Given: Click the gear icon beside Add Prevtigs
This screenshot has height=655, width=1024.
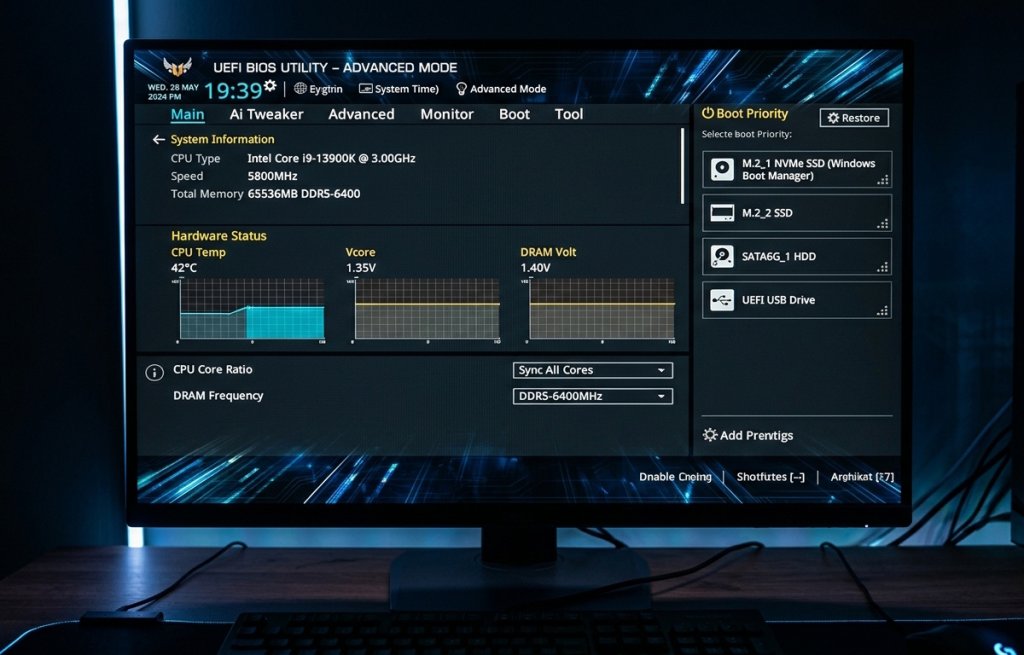Looking at the screenshot, I should (710, 435).
